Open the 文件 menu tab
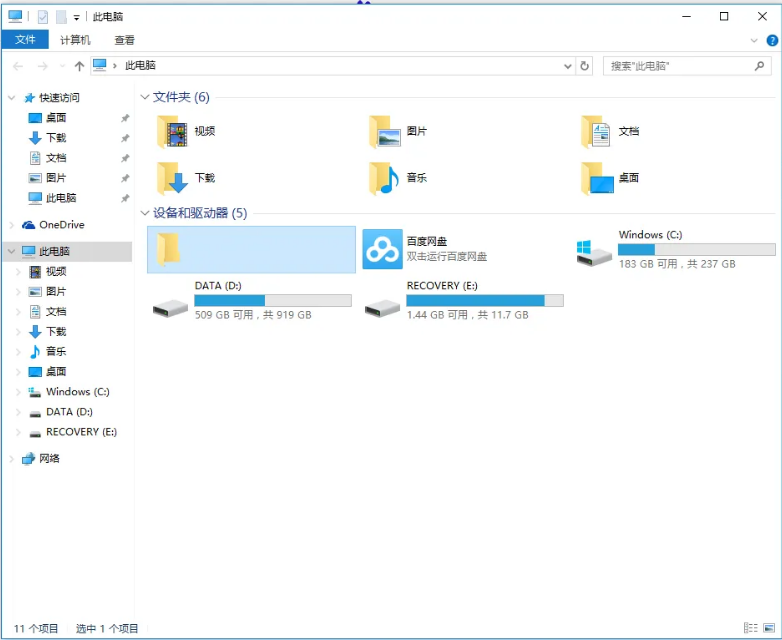This screenshot has width=782, height=640. (25, 40)
